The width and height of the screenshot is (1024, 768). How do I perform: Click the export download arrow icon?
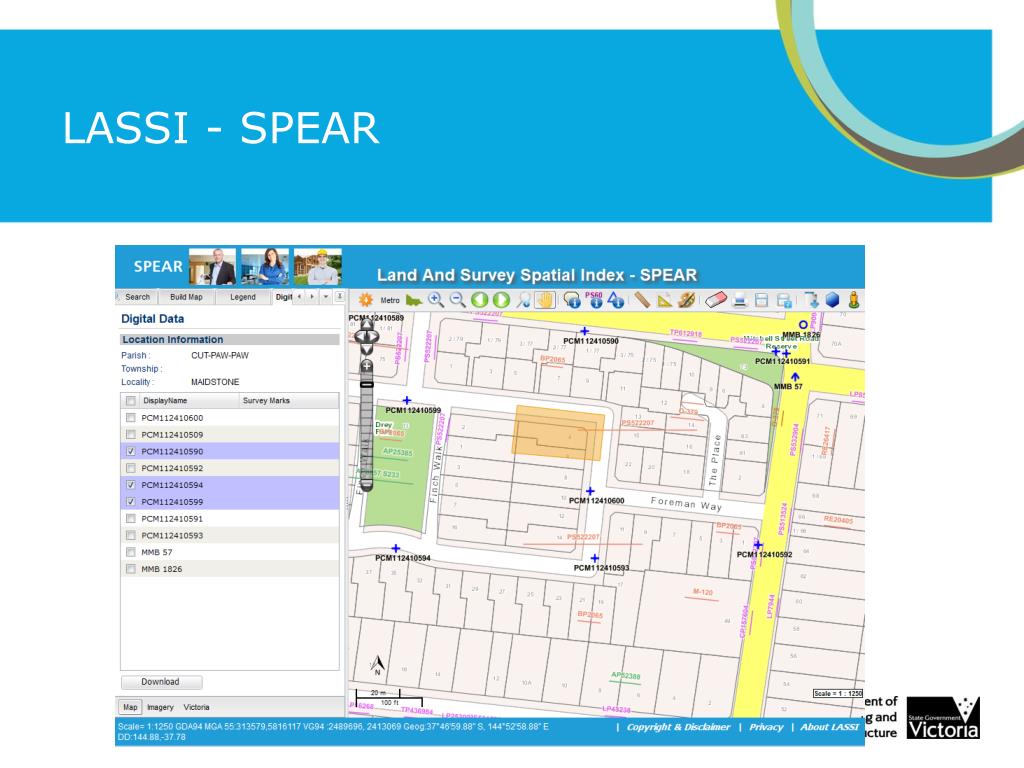point(812,300)
